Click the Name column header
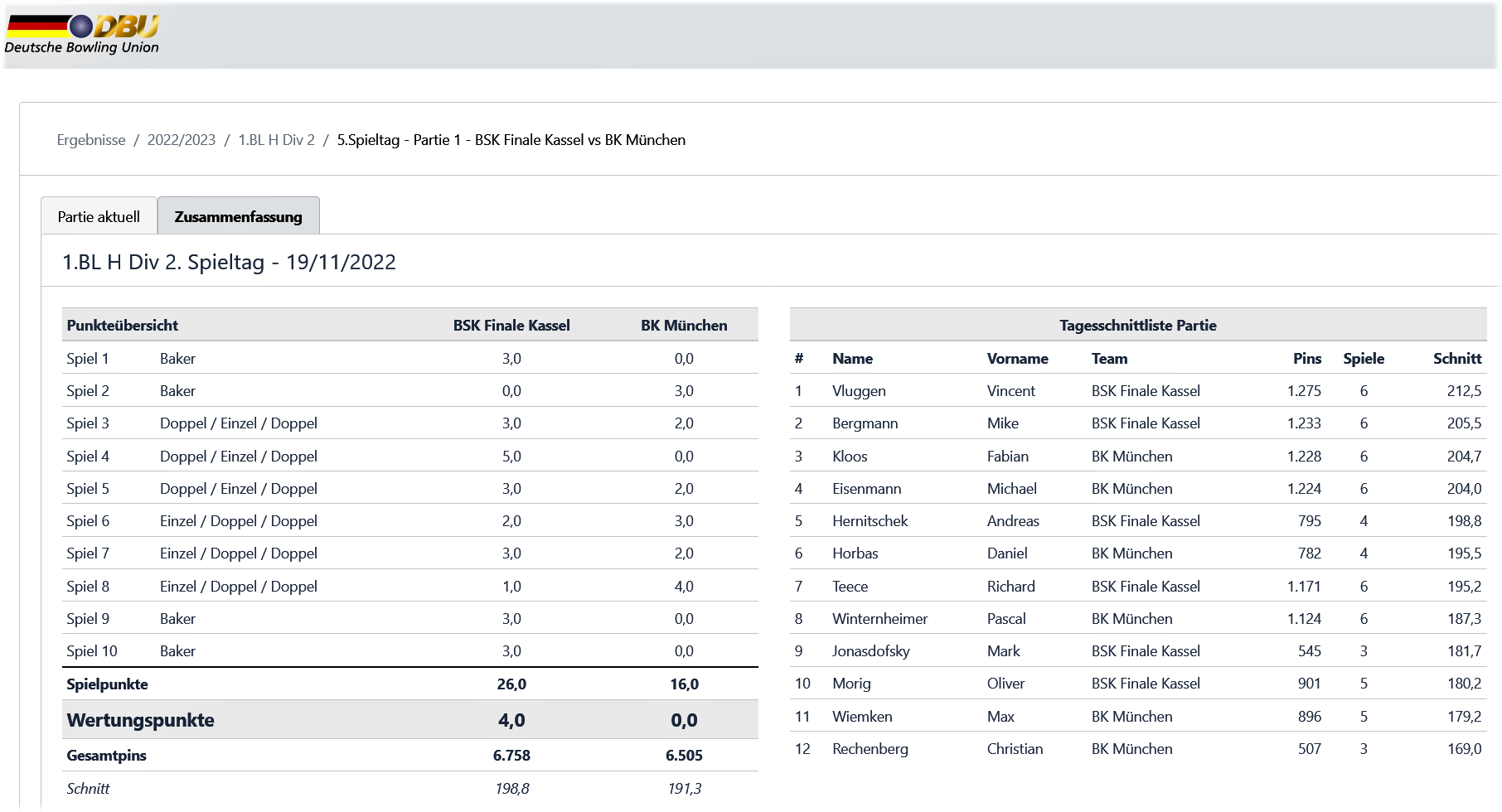The width and height of the screenshot is (1502, 812). click(x=852, y=359)
